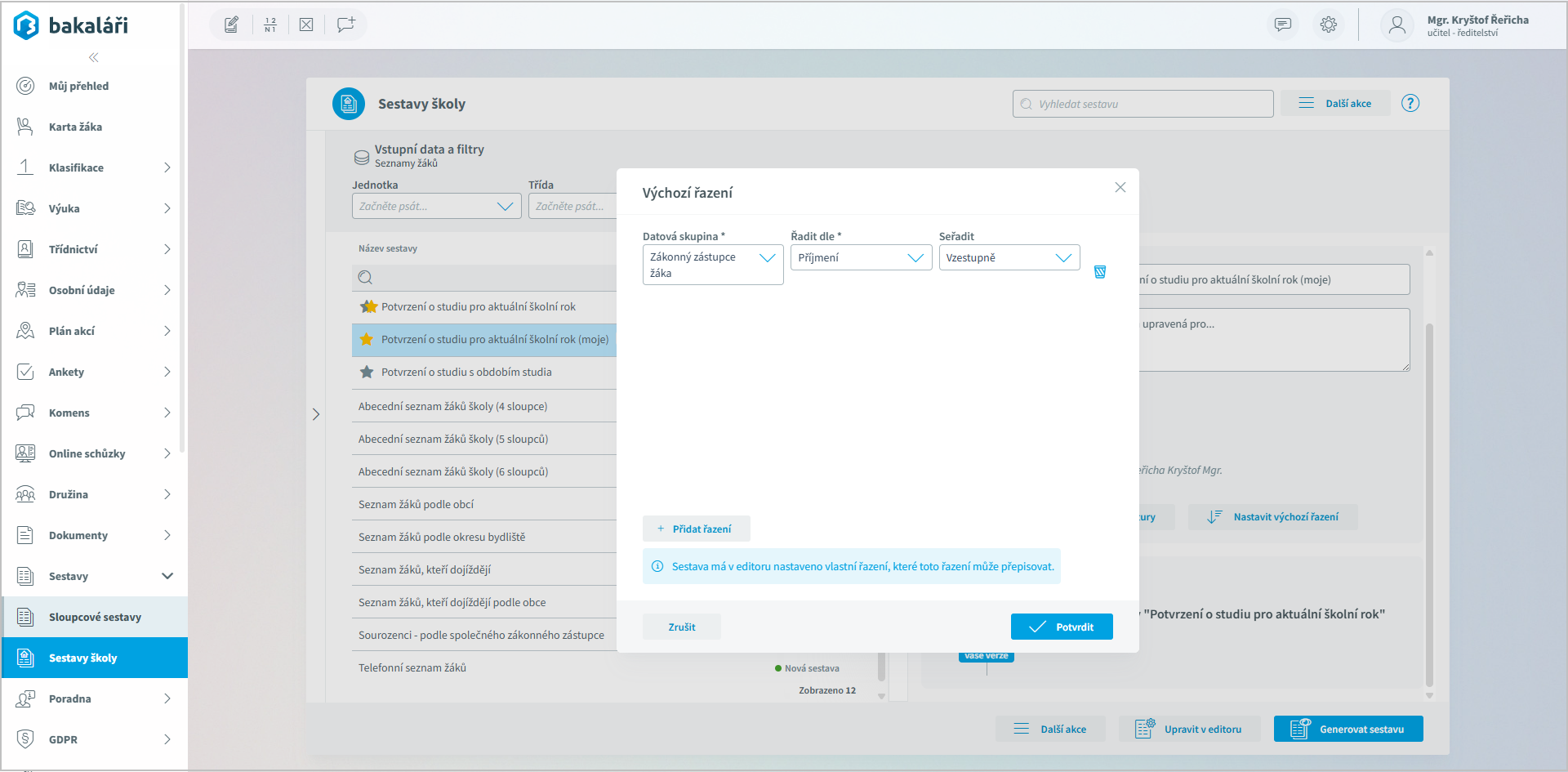The width and height of the screenshot is (1568, 772).
Task: Open the messages chat icon in header
Action: pyautogui.click(x=1283, y=25)
